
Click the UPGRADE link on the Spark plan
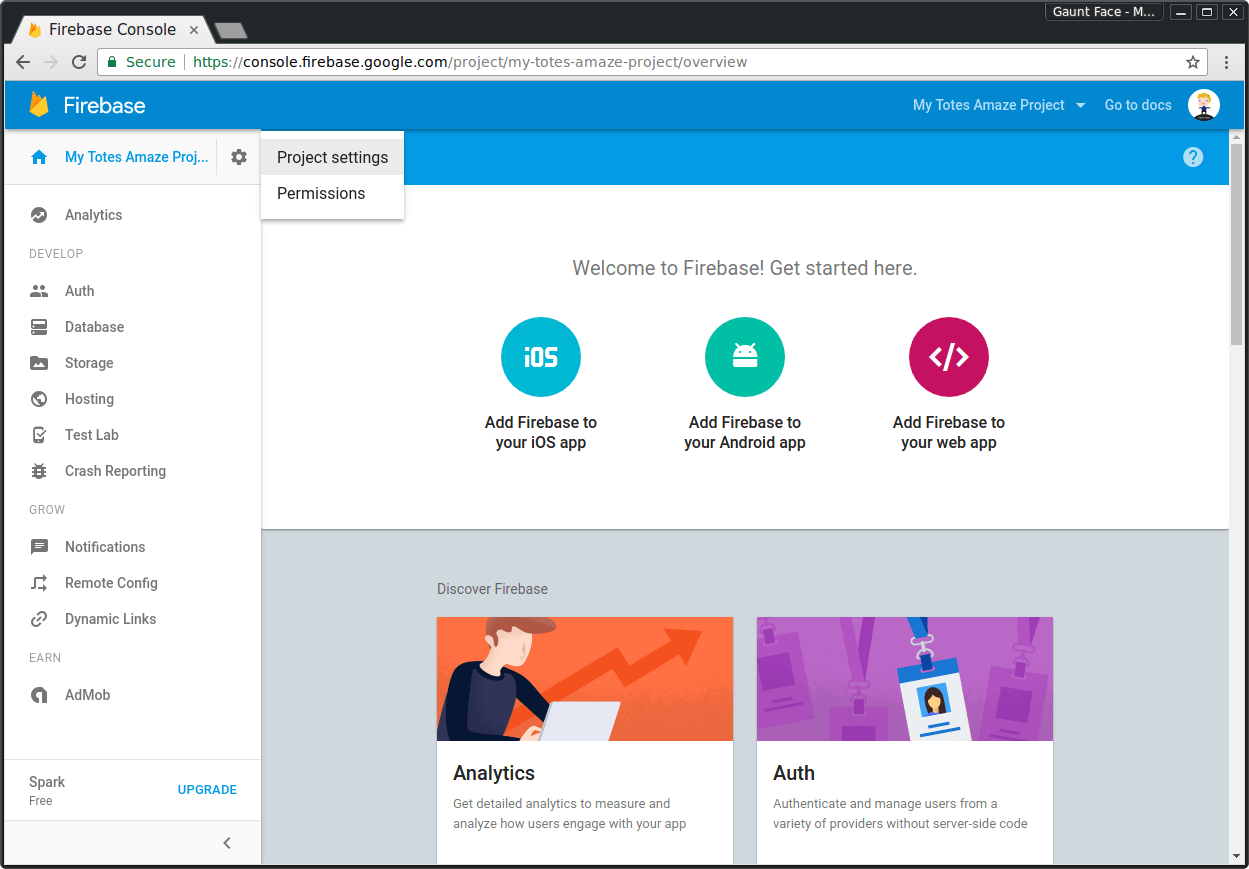coord(207,789)
